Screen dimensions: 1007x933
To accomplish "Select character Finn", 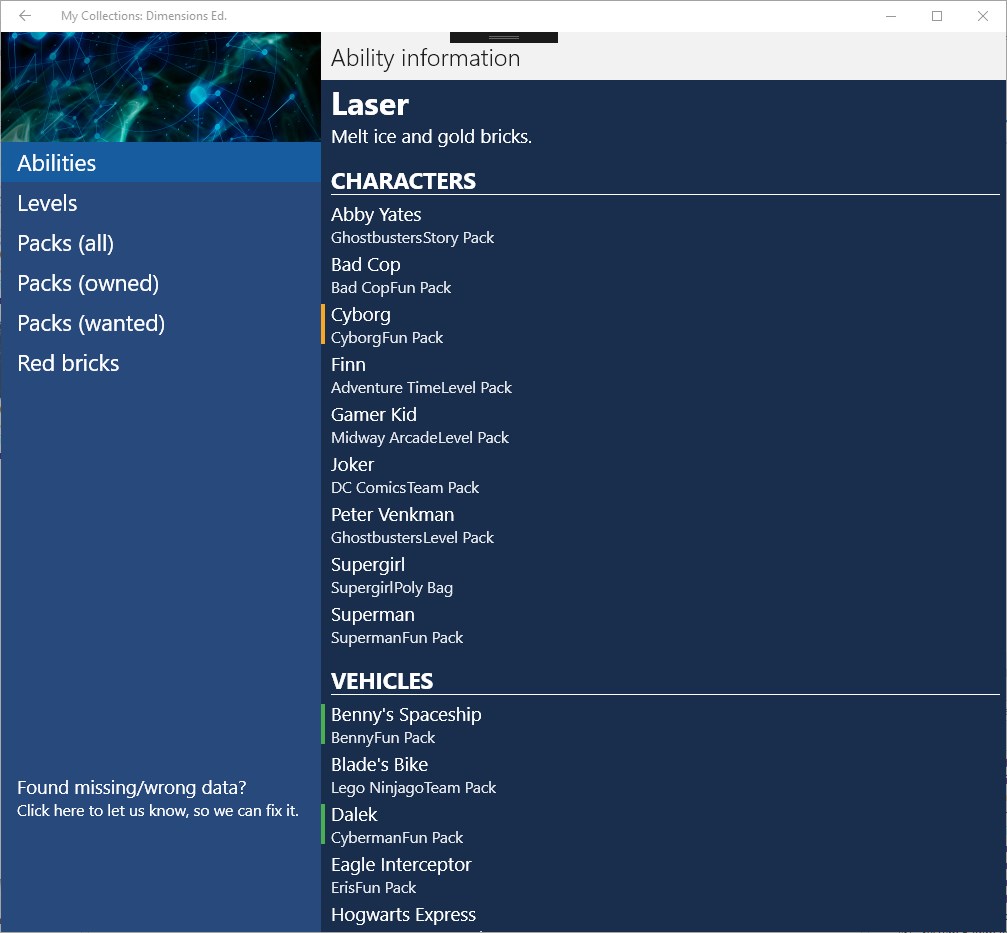I will point(661,375).
